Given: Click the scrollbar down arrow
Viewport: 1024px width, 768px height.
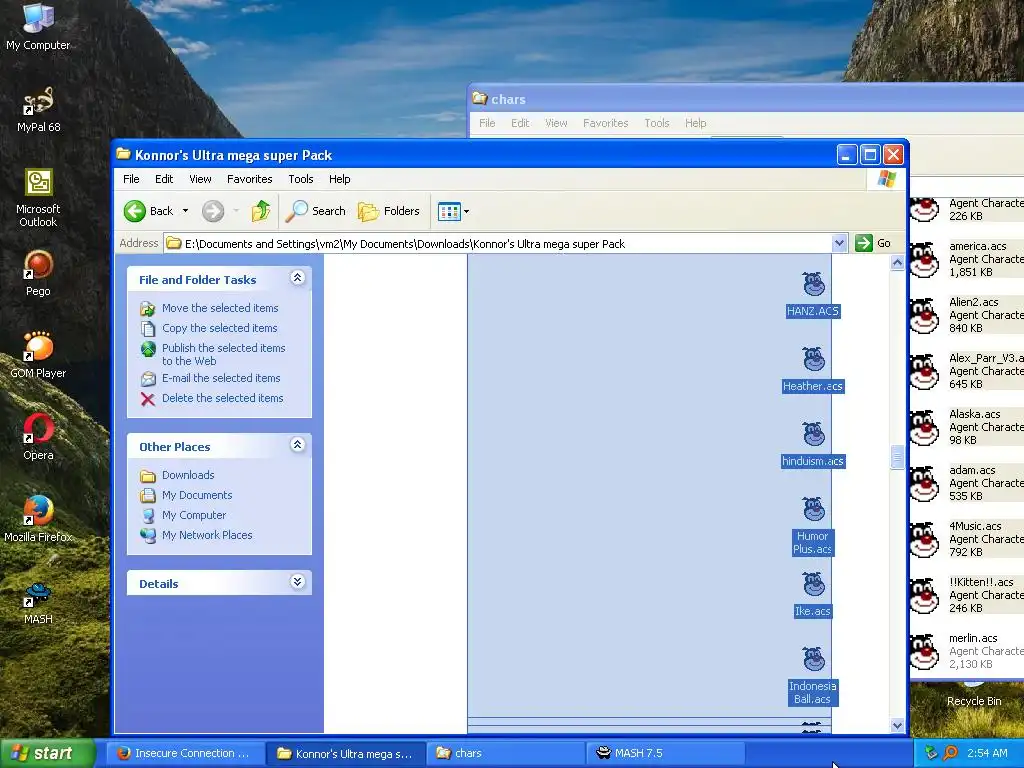Looking at the screenshot, I should pyautogui.click(x=897, y=726).
